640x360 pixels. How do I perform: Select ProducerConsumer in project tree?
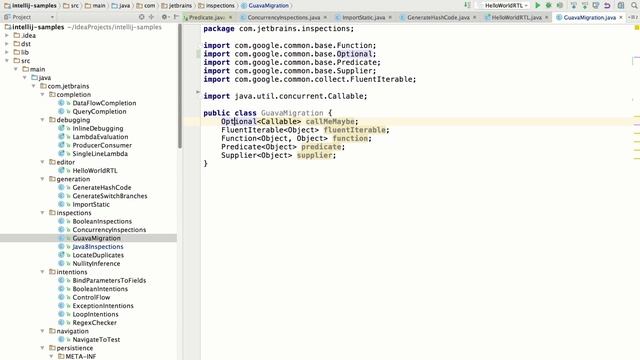click(102, 145)
